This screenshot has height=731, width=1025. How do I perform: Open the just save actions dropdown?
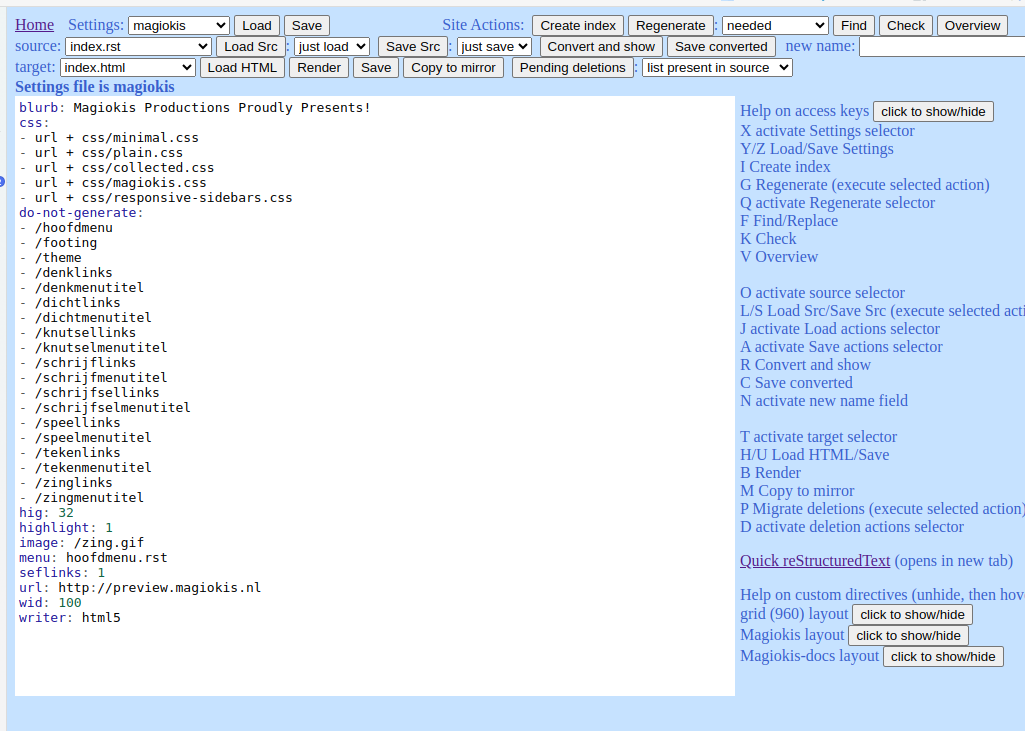tap(494, 46)
